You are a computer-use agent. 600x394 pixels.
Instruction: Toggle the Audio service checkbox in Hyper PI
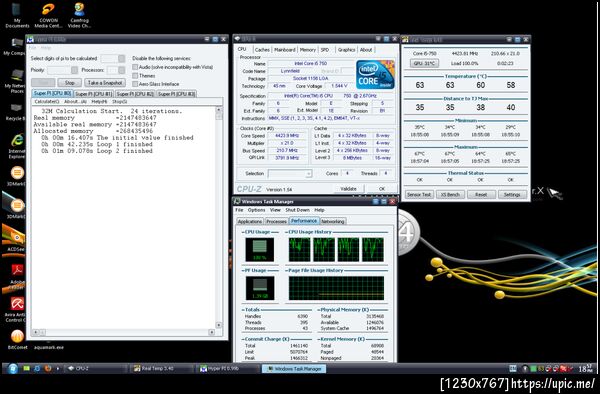pos(135,67)
